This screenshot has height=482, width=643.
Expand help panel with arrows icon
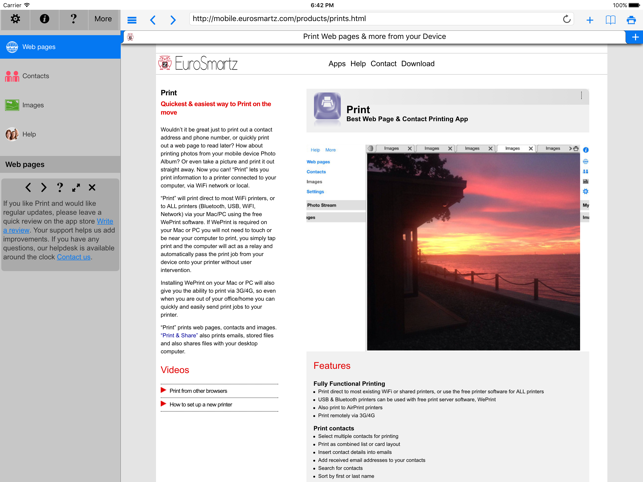tap(76, 187)
